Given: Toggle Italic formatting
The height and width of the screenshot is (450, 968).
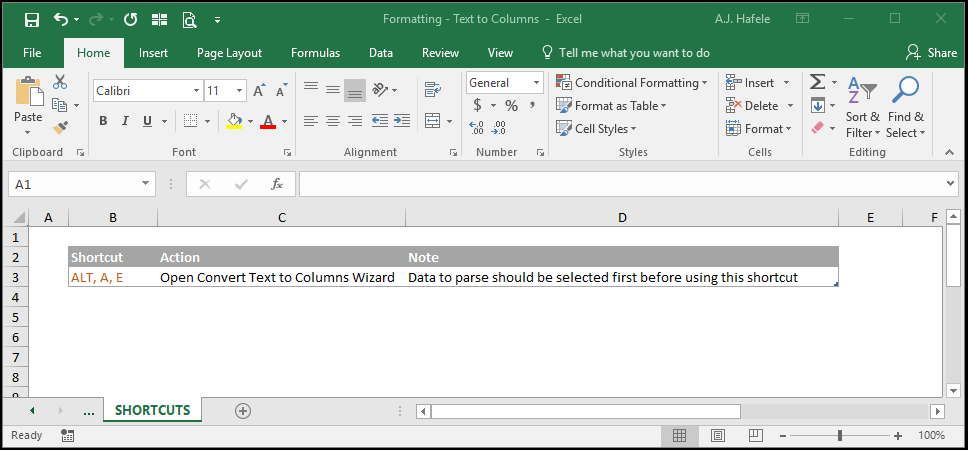Looking at the screenshot, I should (x=125, y=121).
